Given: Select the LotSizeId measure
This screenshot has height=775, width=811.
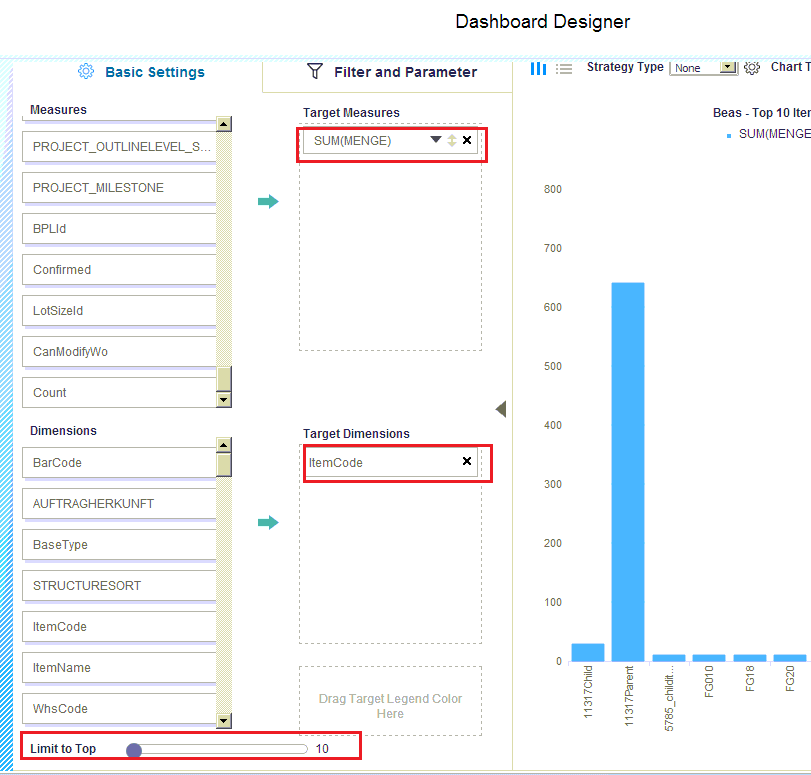Looking at the screenshot, I should [119, 311].
